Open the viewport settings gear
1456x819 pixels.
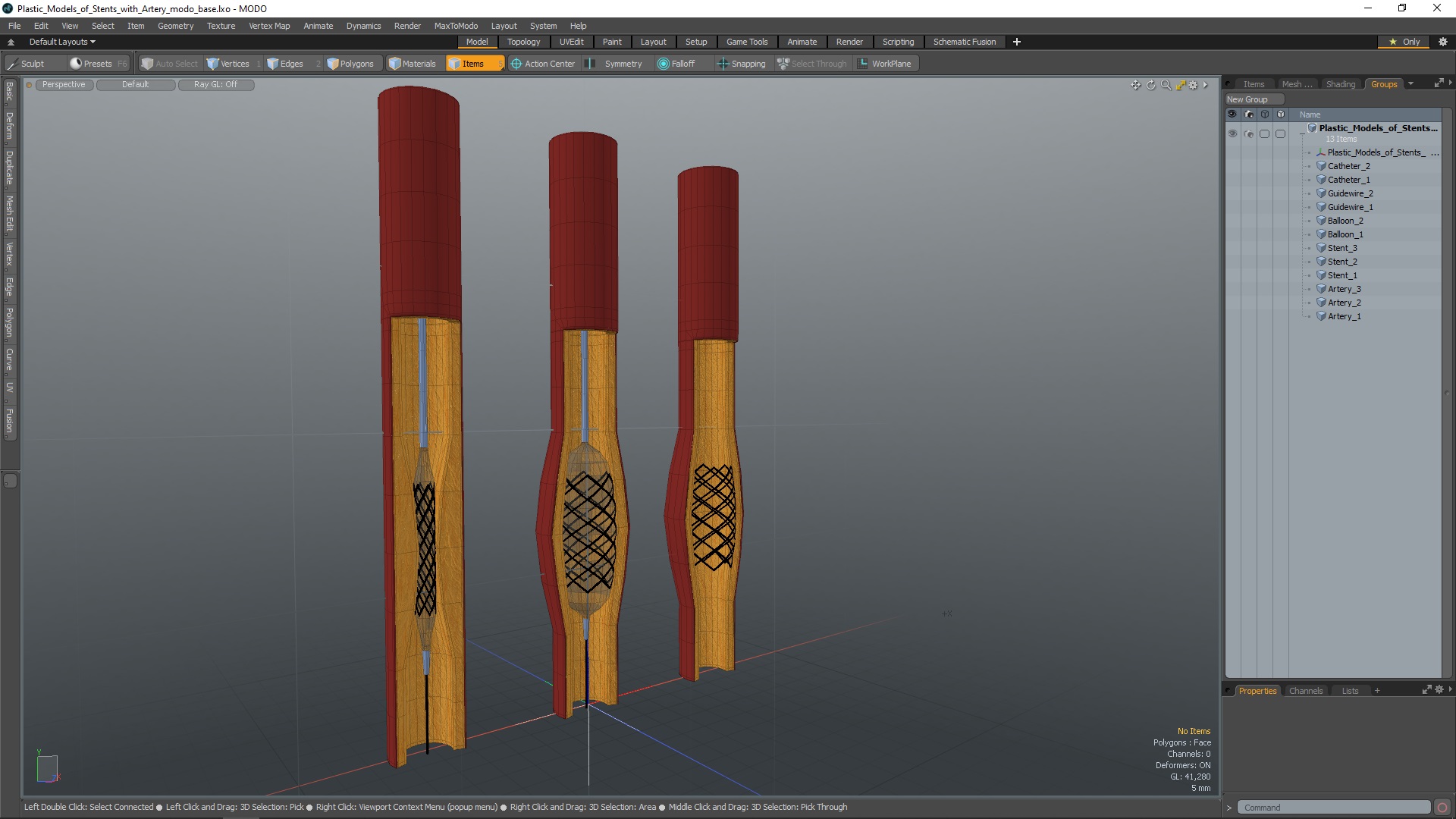[x=1194, y=85]
